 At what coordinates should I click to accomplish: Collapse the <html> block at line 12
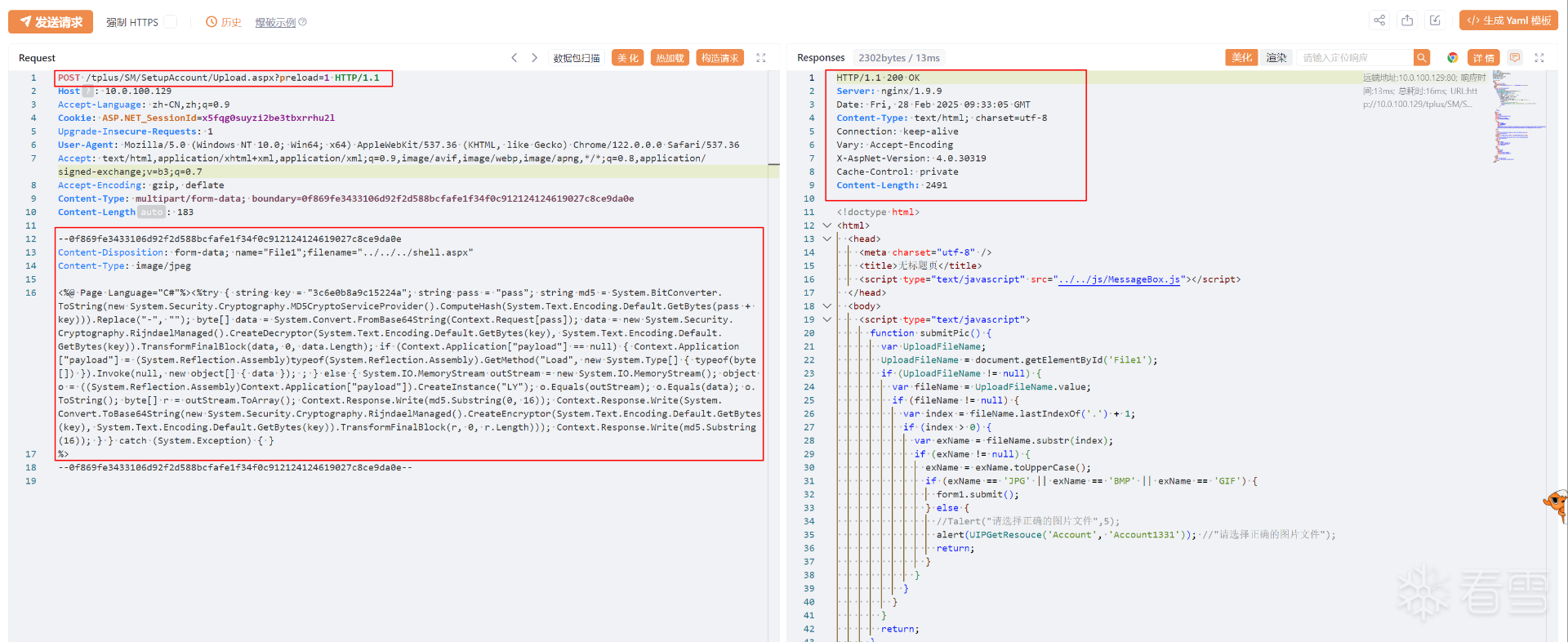pos(827,225)
